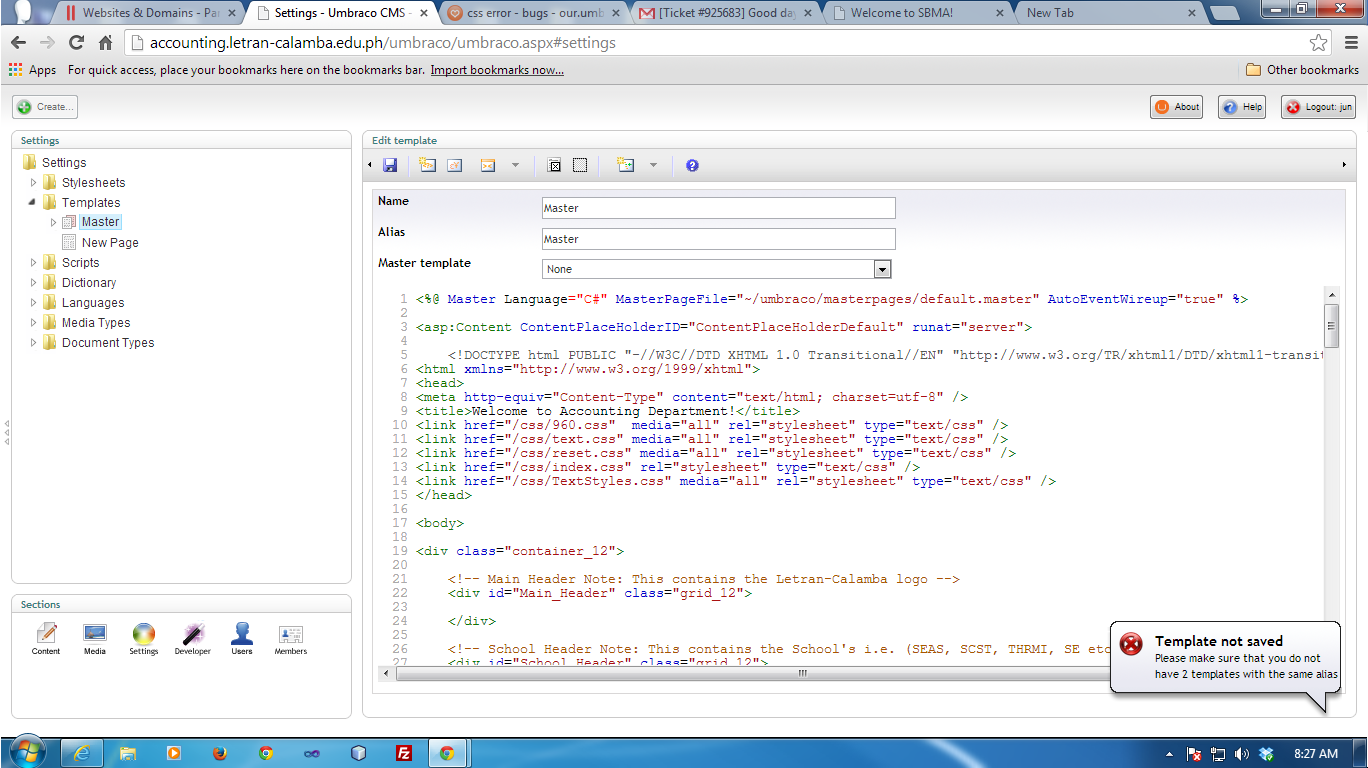Click Import bookmarks now link
Screen dimensions: 1368x768
(x=497, y=70)
